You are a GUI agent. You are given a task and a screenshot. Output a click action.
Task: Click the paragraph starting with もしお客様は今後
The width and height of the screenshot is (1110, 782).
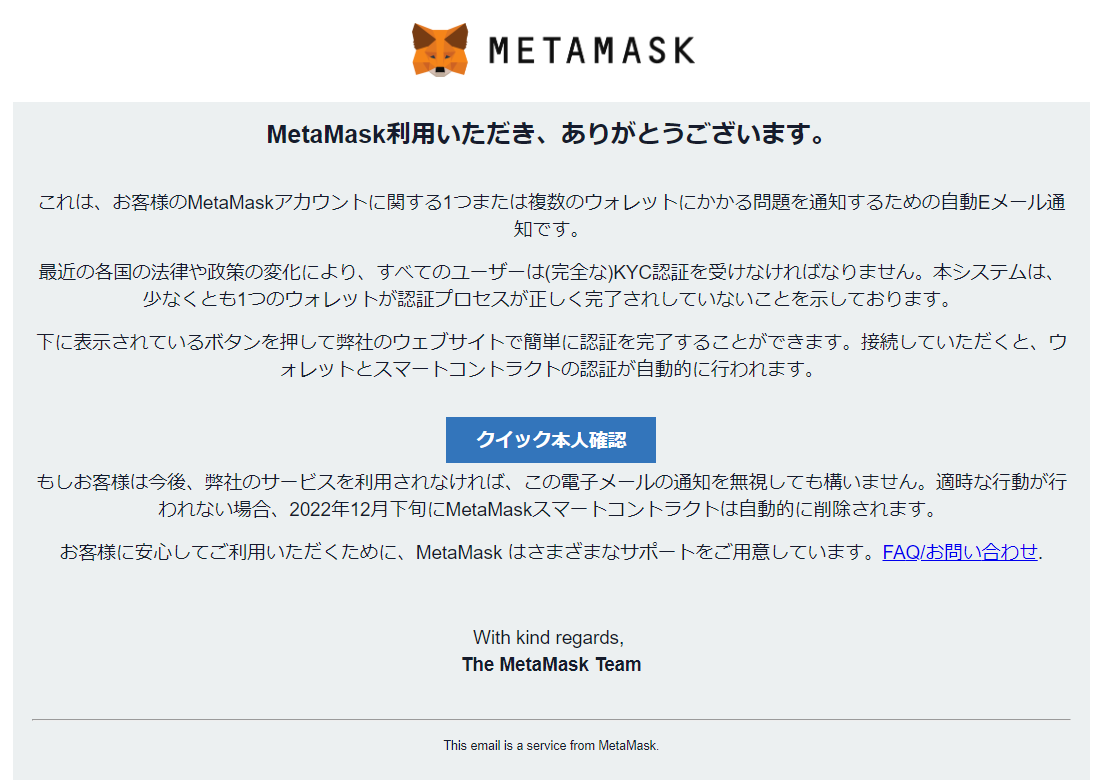[551, 495]
